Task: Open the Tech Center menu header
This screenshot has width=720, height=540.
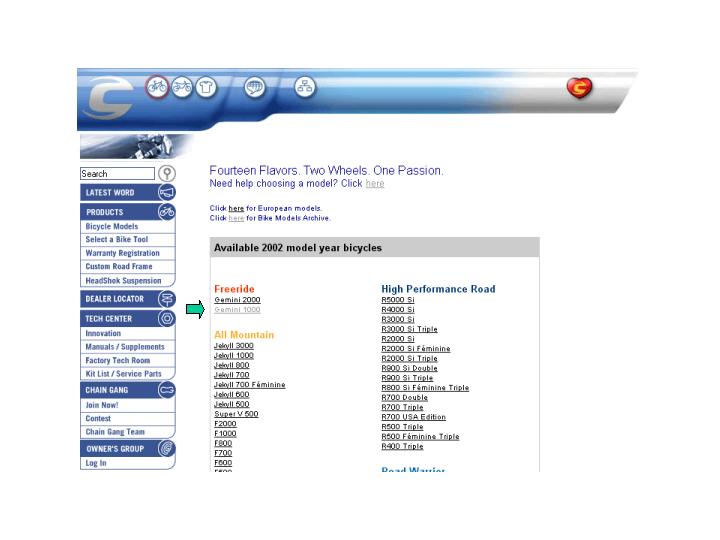Action: point(109,318)
